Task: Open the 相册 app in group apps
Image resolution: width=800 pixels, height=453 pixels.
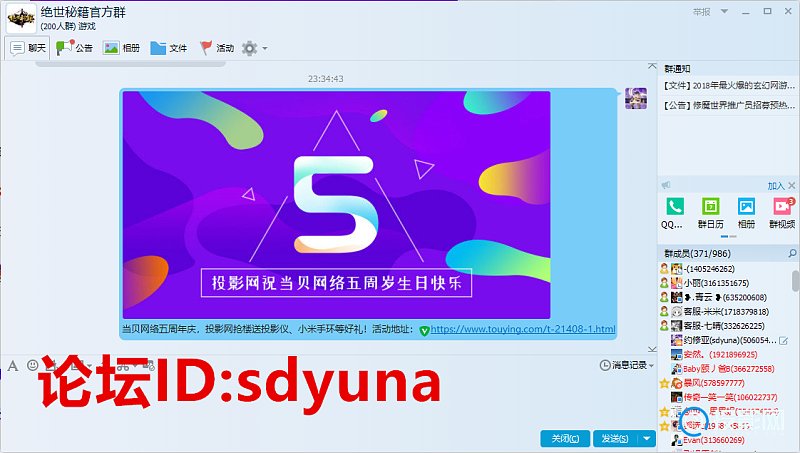Action: pos(746,213)
